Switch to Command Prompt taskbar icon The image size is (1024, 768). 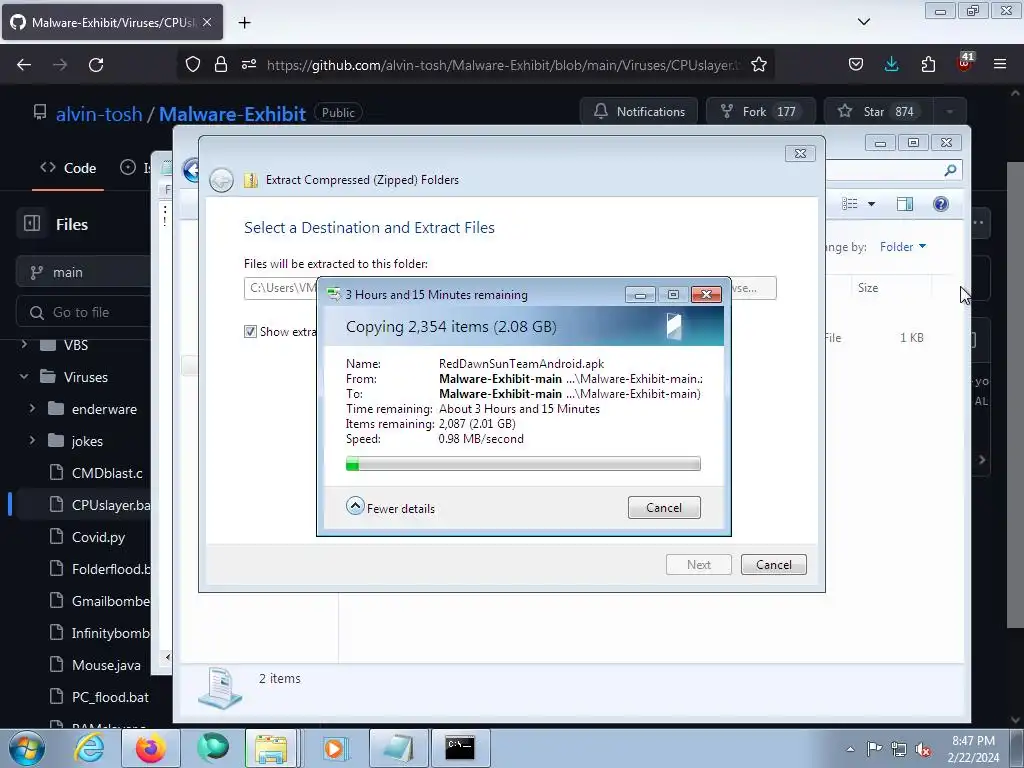tap(460, 748)
